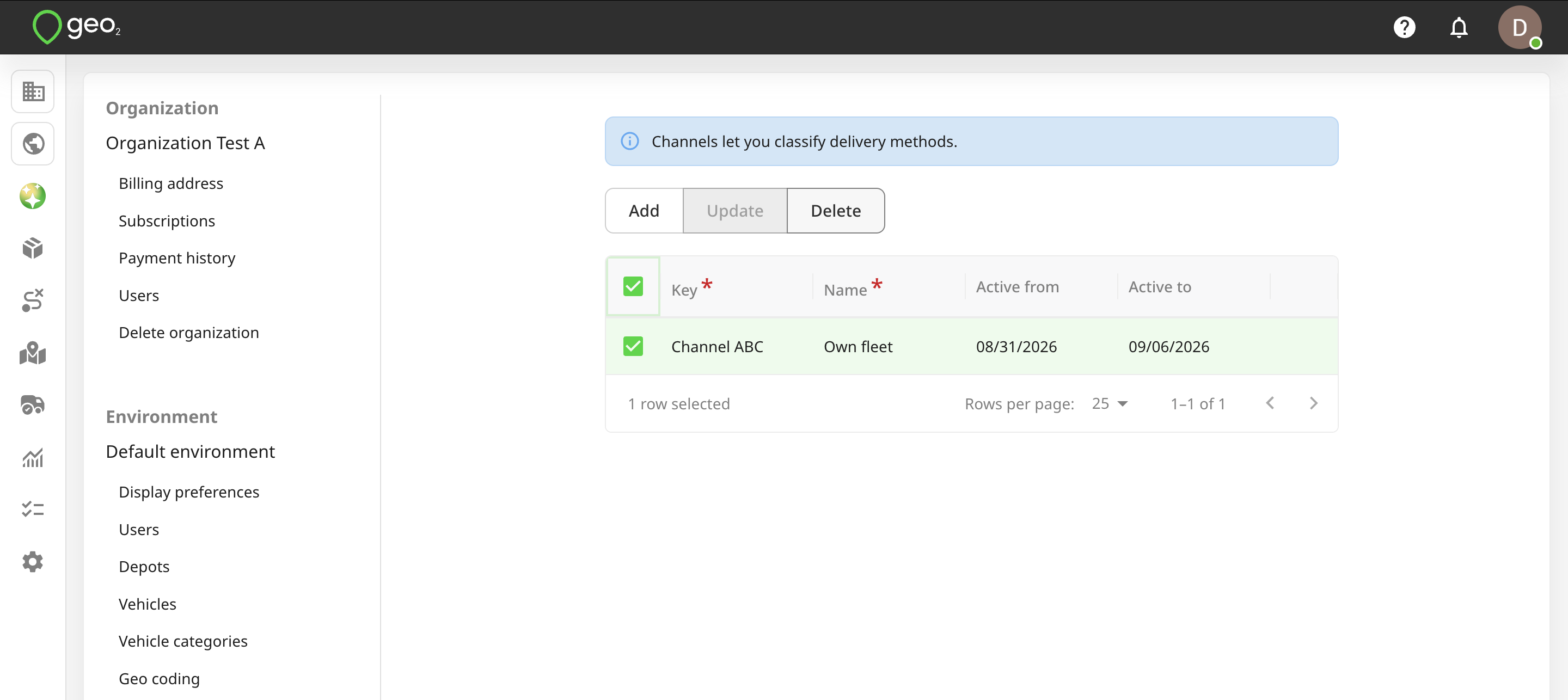Open the package box icon in sidebar

[33, 248]
